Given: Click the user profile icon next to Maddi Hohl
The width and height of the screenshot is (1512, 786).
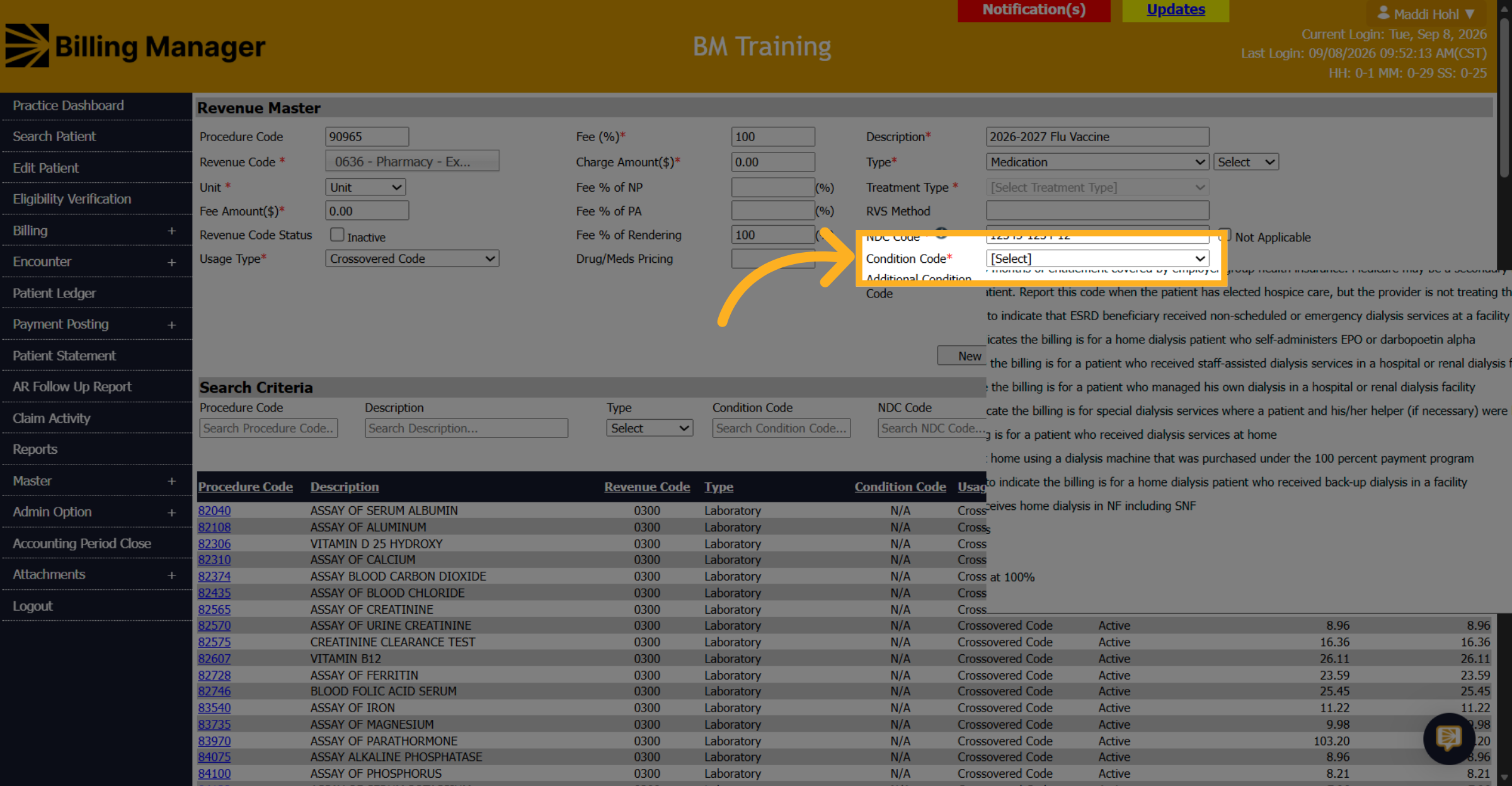Looking at the screenshot, I should [1383, 13].
